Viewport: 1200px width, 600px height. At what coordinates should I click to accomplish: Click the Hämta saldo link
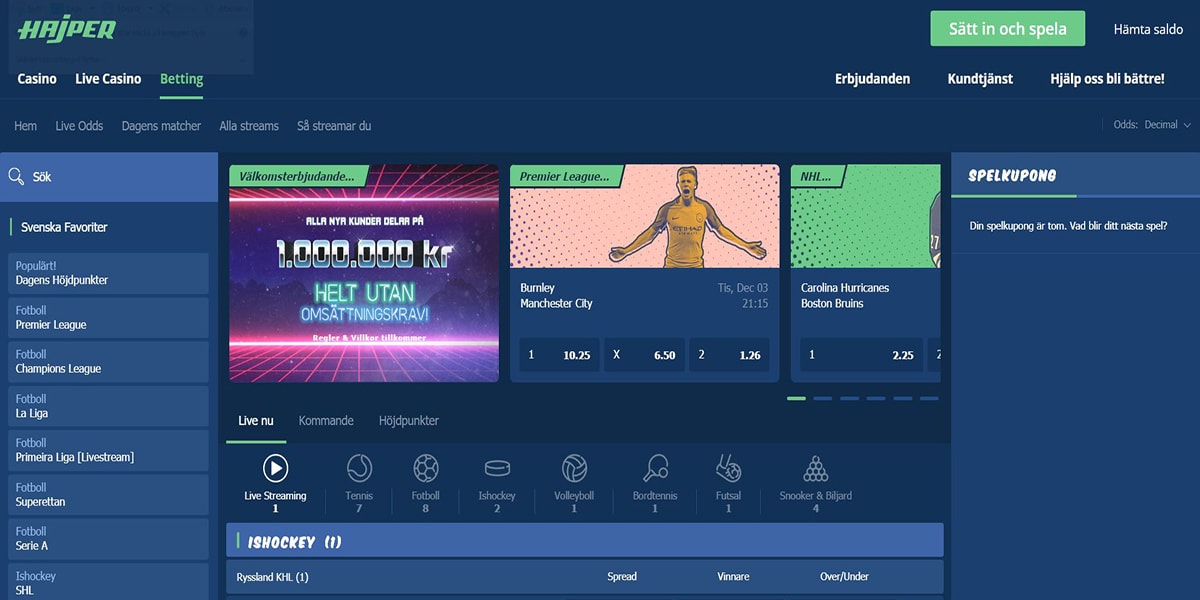click(1148, 29)
